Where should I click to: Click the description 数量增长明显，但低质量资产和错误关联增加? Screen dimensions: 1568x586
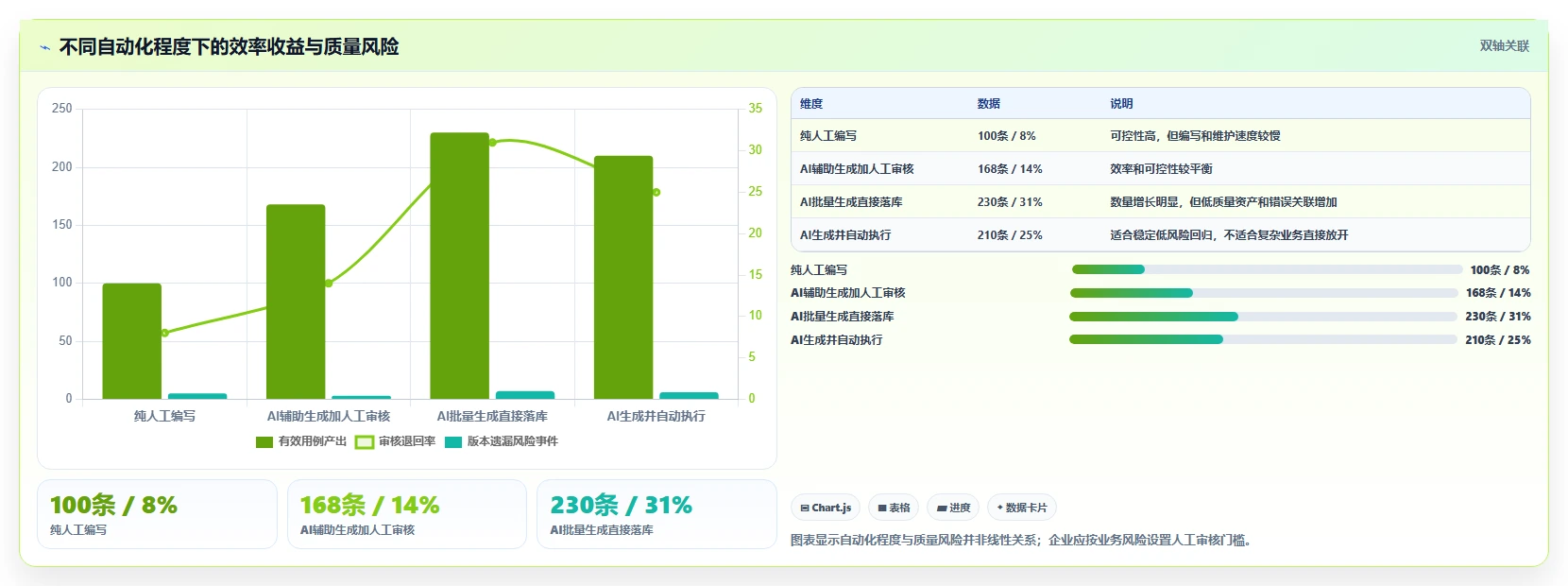click(1223, 202)
